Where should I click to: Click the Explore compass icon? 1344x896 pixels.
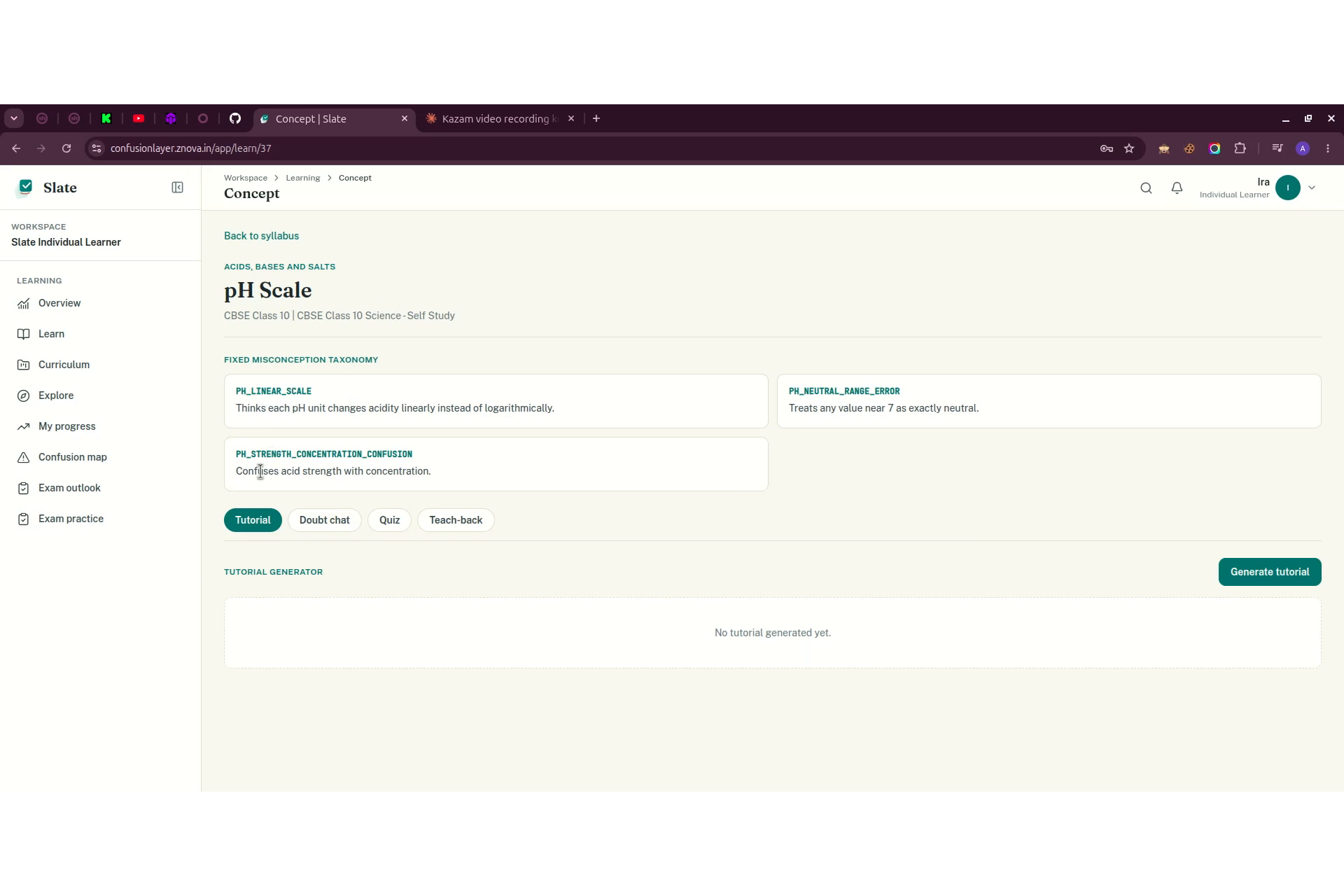click(x=24, y=395)
